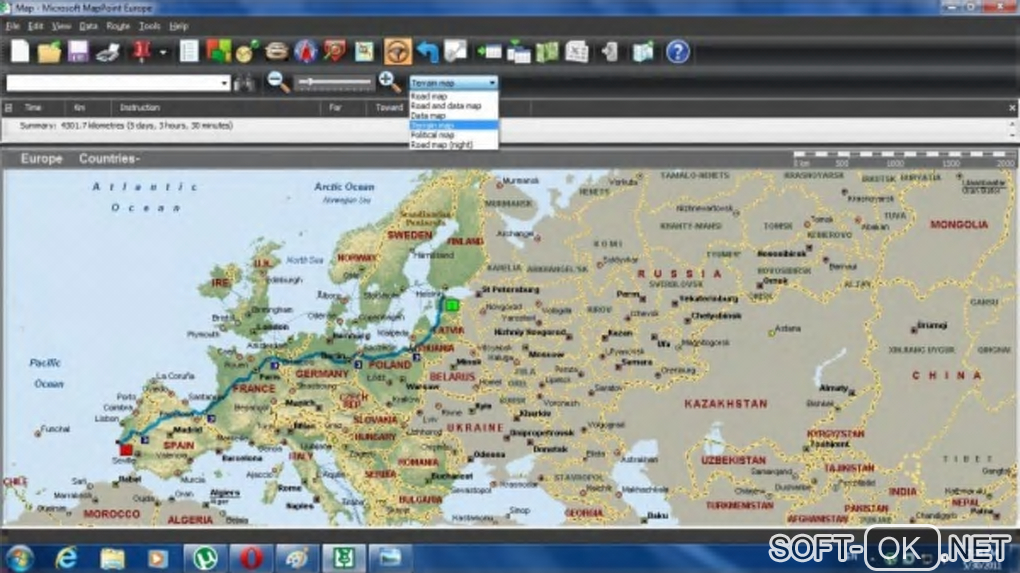Open Opera browser from taskbar

pyautogui.click(x=251, y=558)
